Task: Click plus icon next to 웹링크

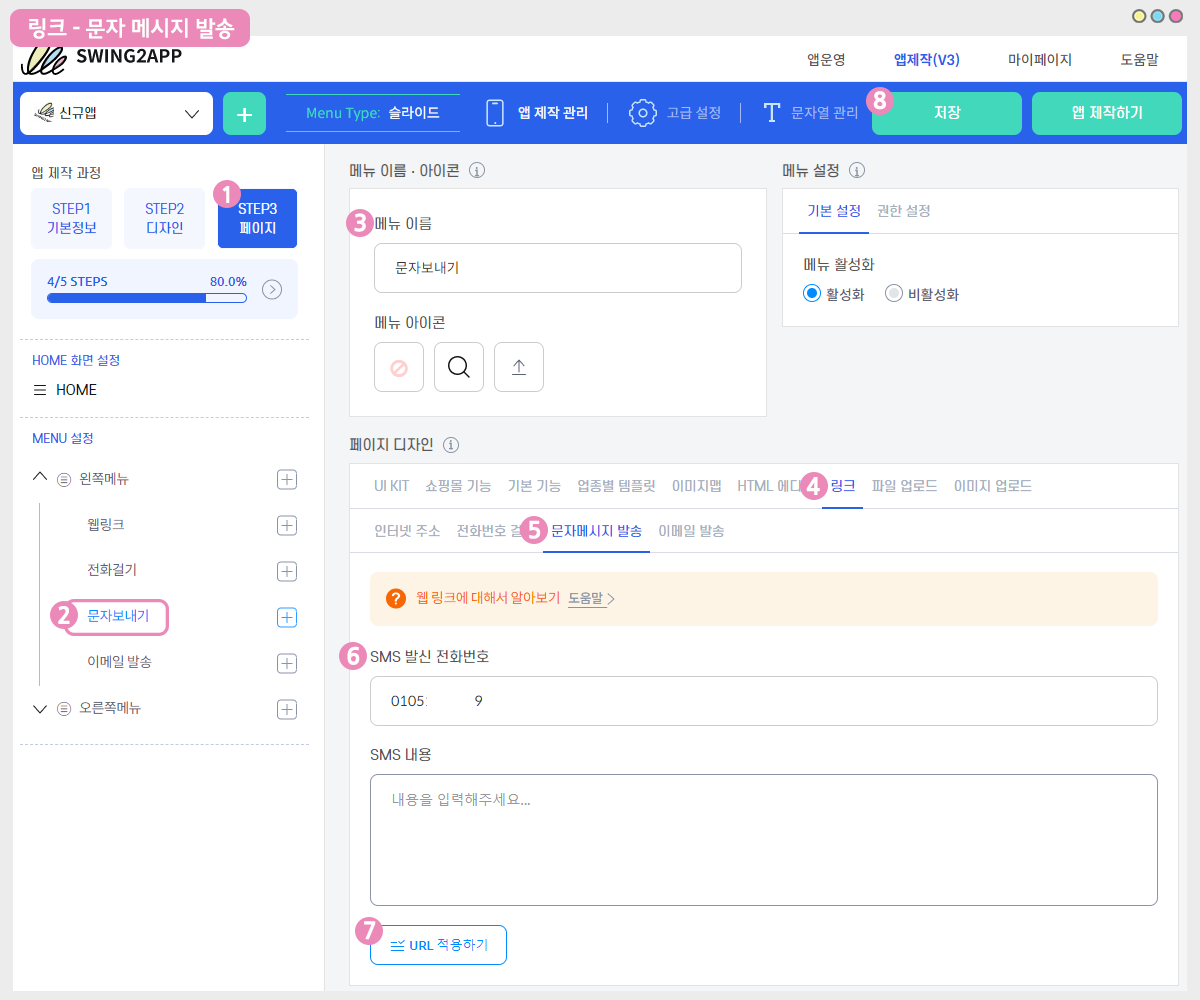Action: (287, 525)
